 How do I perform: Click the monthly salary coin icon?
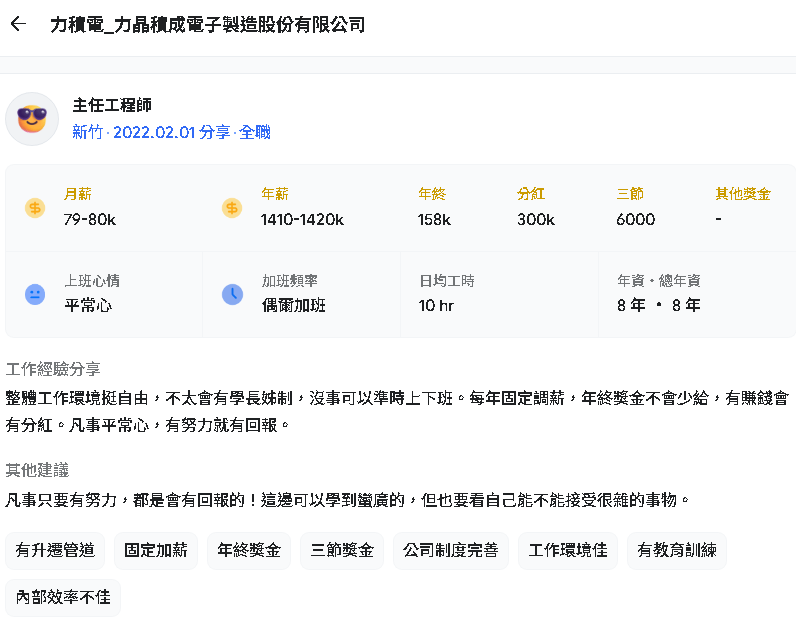(x=35, y=208)
